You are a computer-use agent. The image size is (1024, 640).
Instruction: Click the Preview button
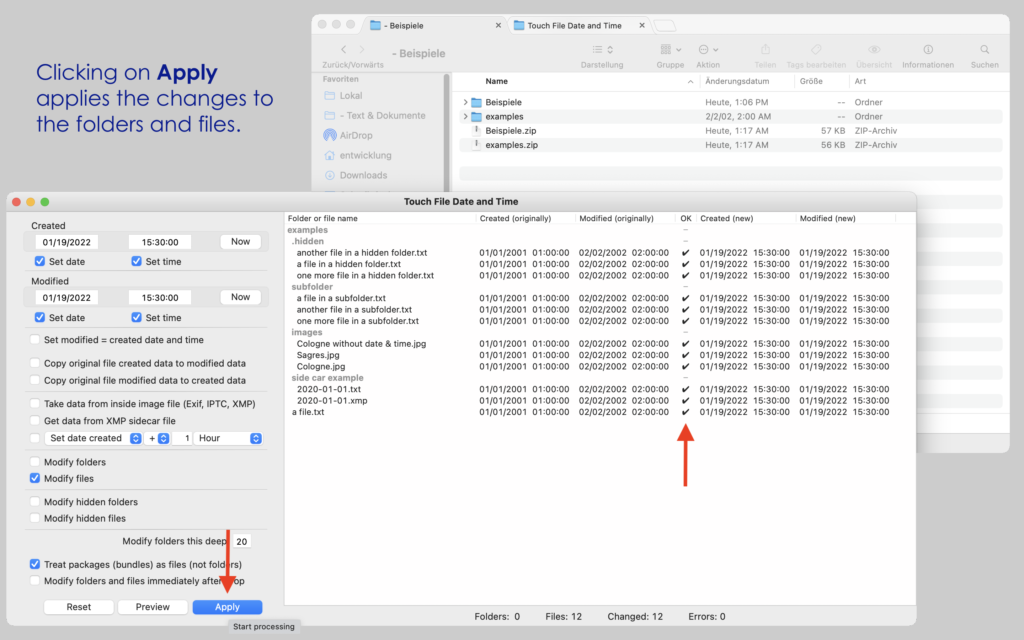click(152, 607)
